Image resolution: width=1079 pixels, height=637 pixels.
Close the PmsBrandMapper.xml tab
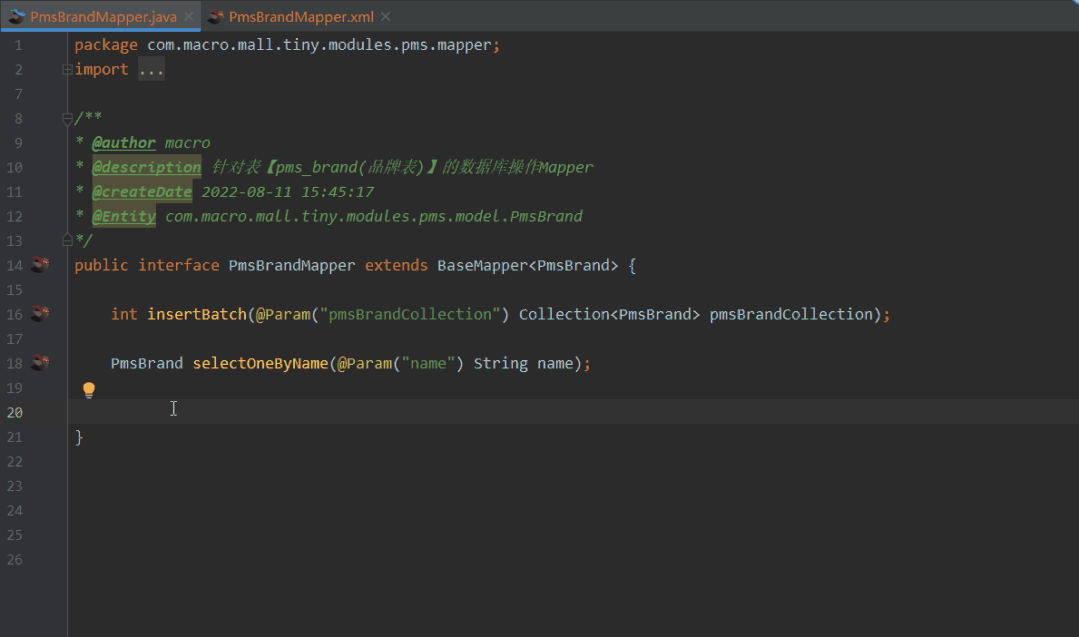tap(385, 17)
